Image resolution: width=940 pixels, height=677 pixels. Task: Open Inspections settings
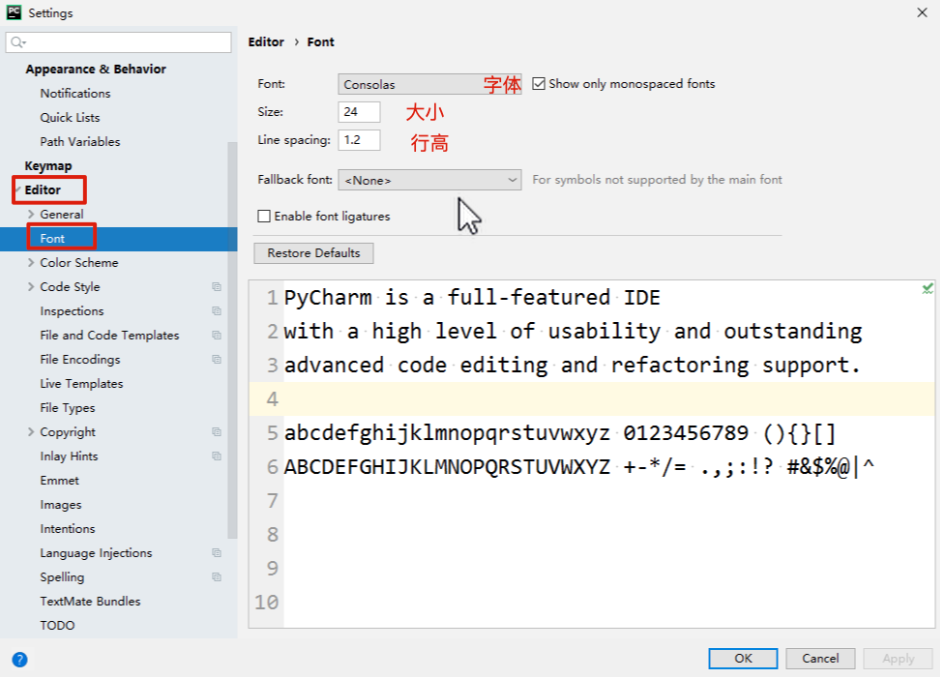[72, 311]
